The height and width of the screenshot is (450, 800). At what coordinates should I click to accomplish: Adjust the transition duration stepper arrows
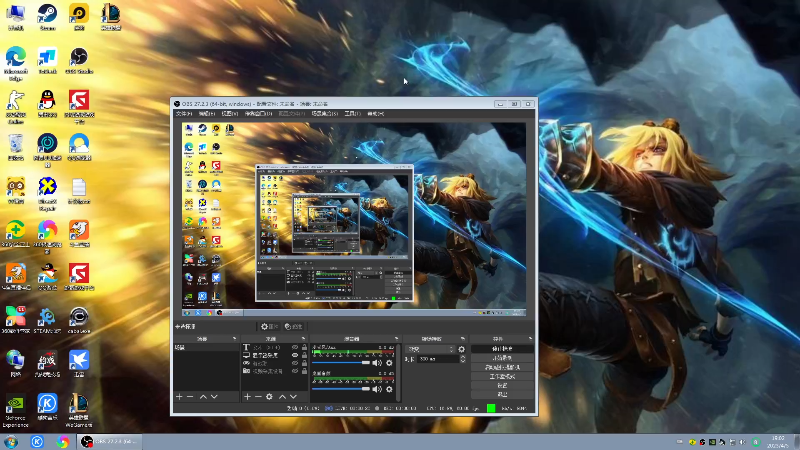click(x=462, y=359)
